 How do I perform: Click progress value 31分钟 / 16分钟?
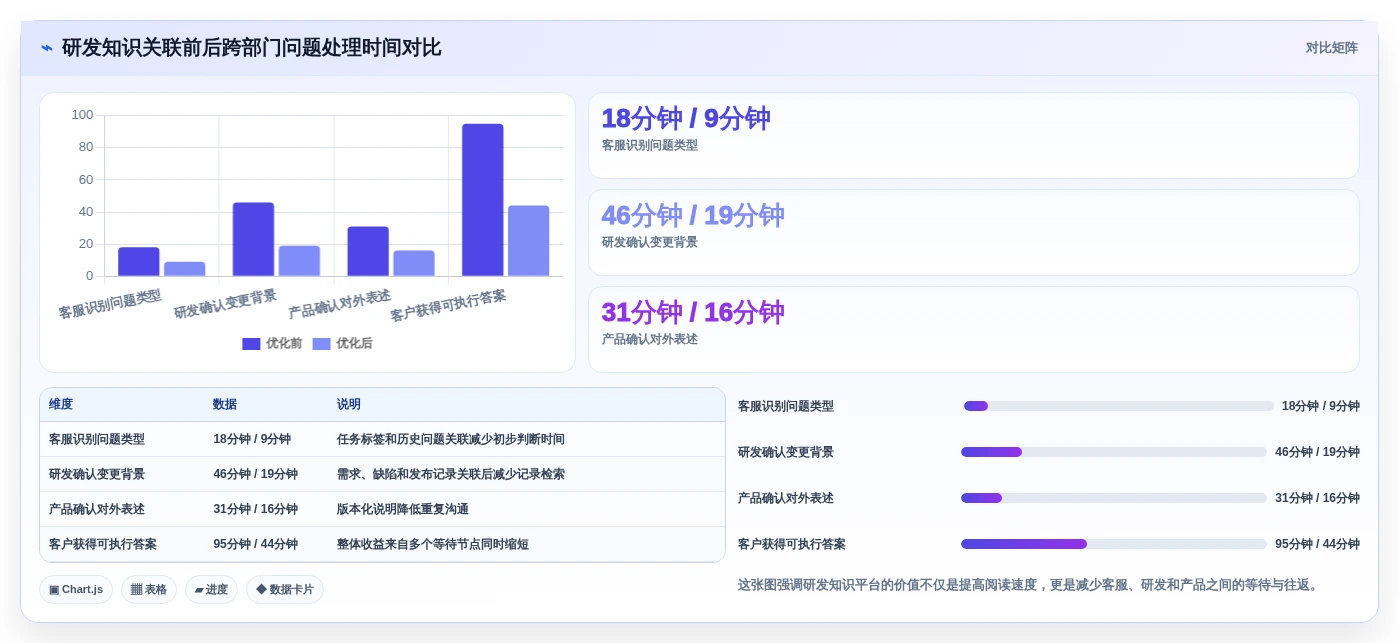1317,498
